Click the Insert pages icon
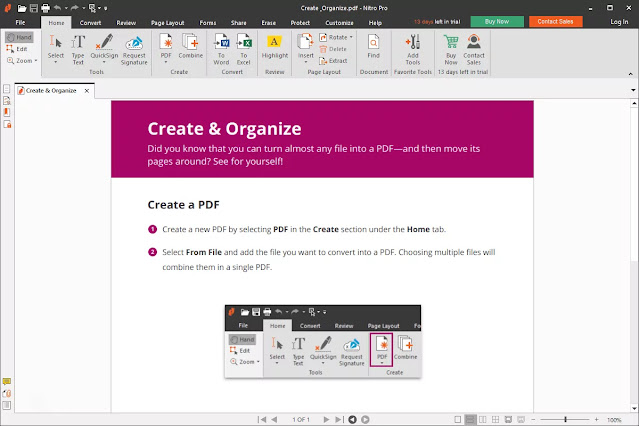 coord(305,42)
